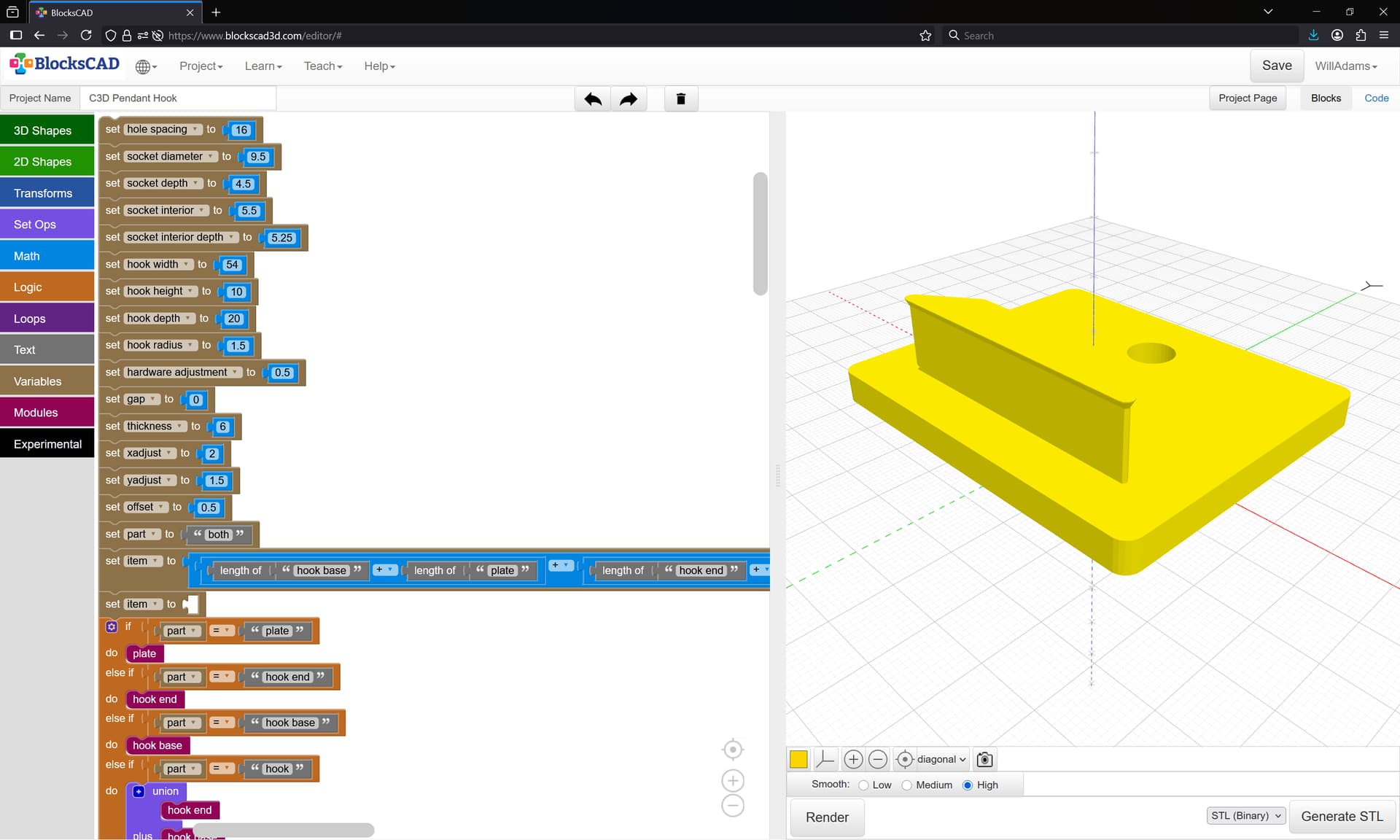Click the Render button

827,817
